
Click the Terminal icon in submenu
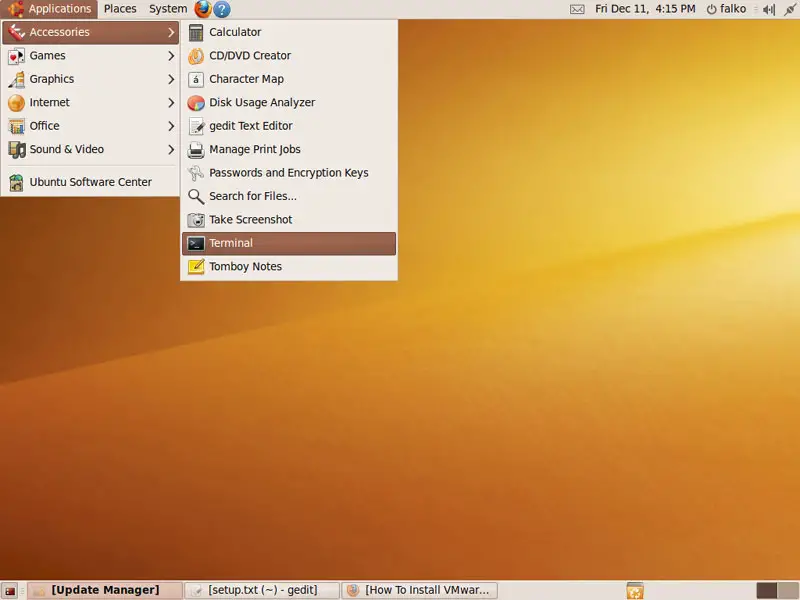pos(196,243)
